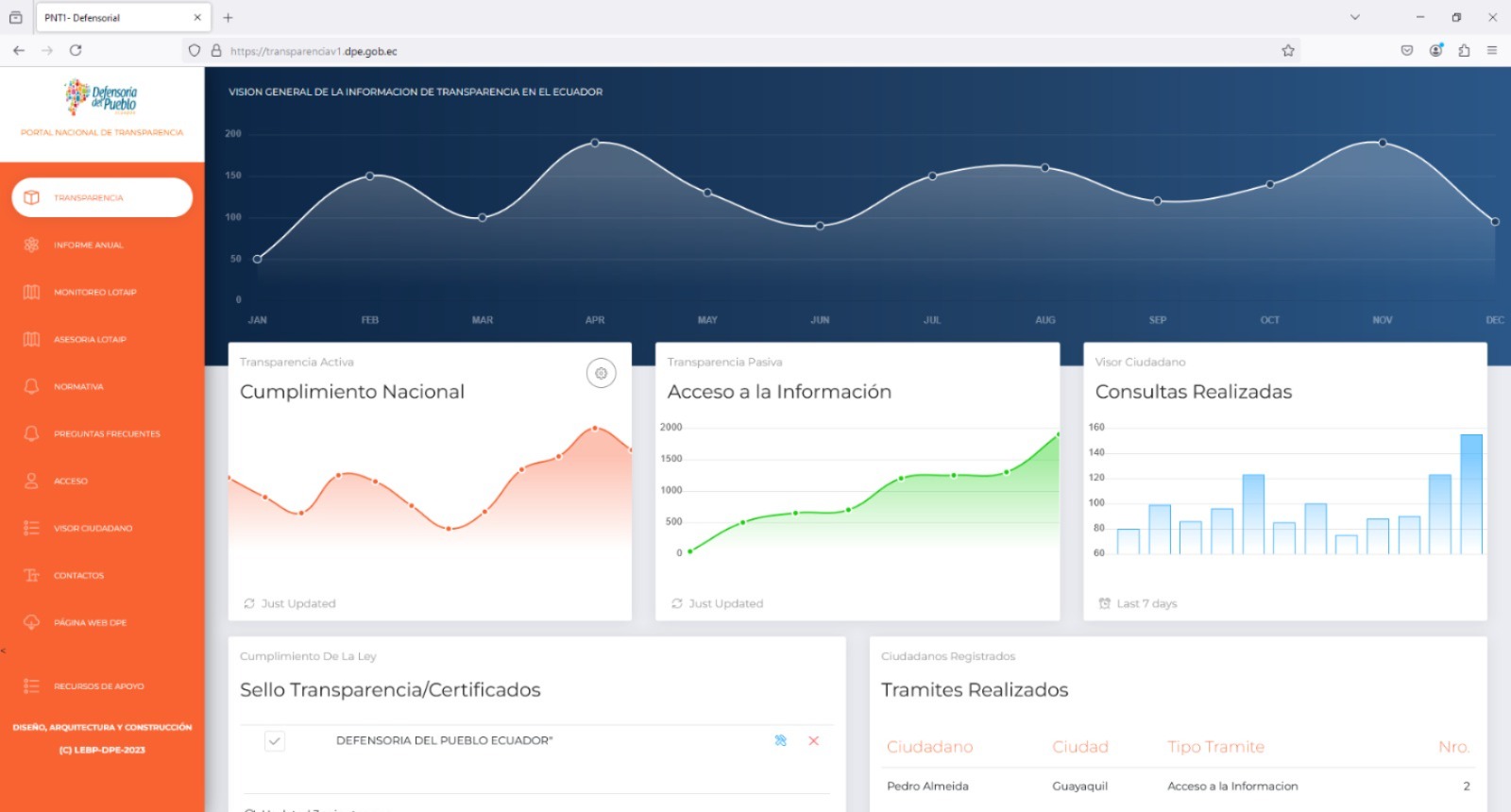Click the tallest bar in Consultas Realizadas chart
Screen dimensions: 1511x812
tap(1470, 493)
